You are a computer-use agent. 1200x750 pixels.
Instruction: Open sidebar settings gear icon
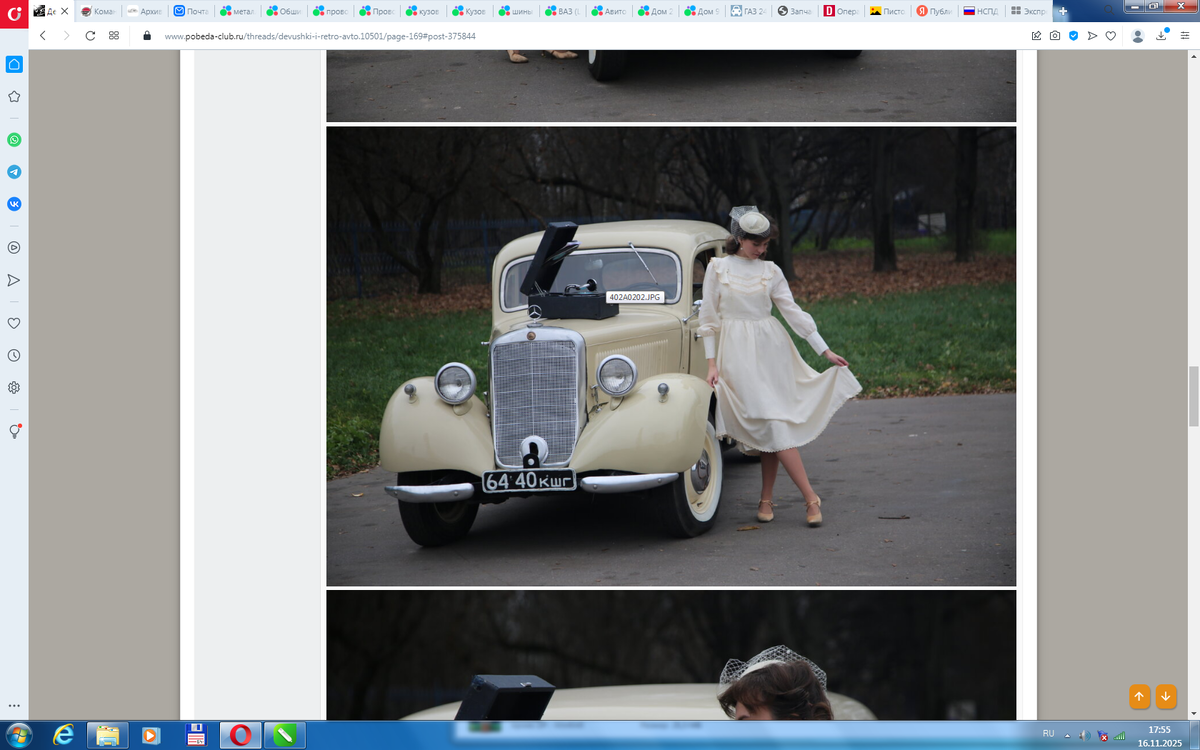[x=14, y=387]
